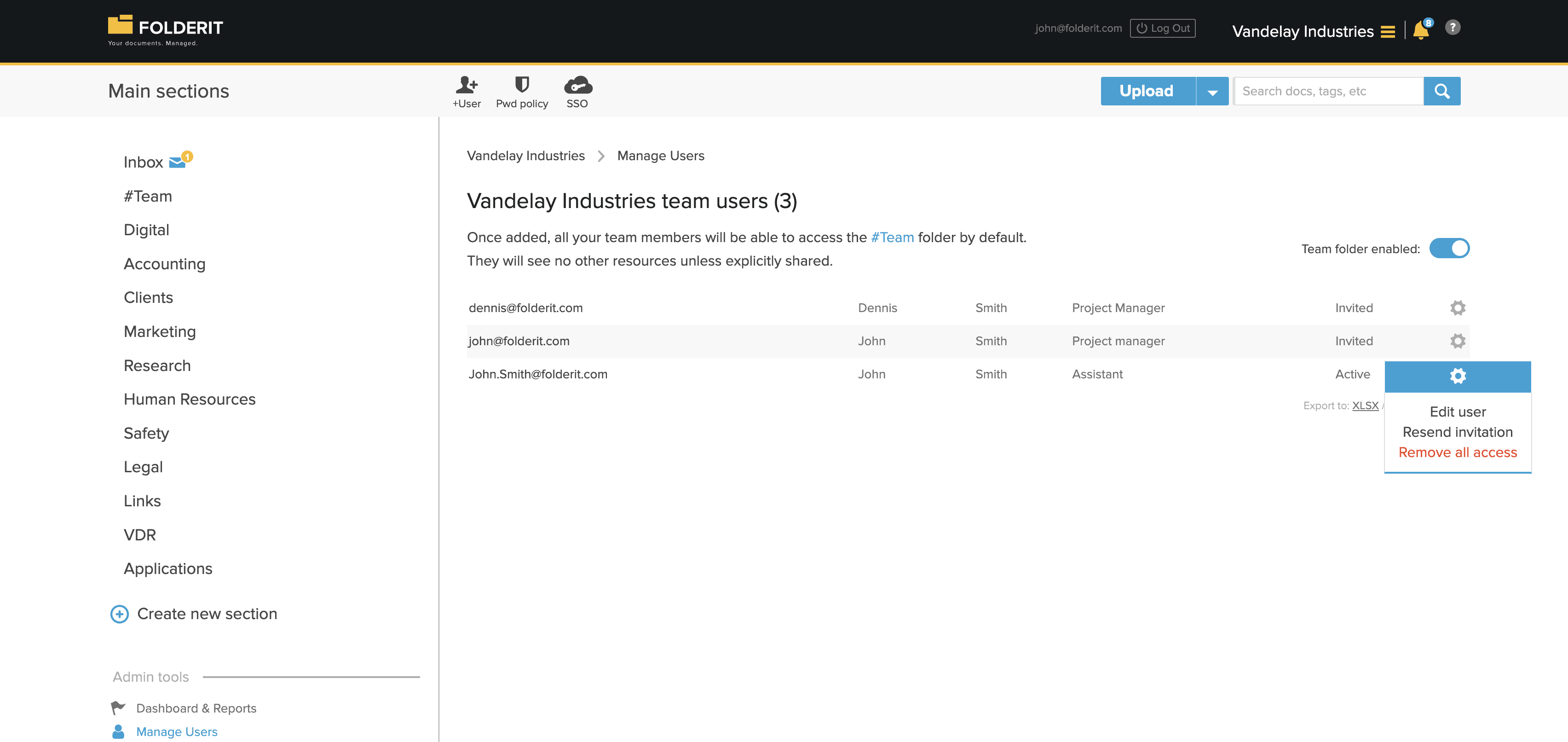Open the Clients section

pyautogui.click(x=149, y=297)
